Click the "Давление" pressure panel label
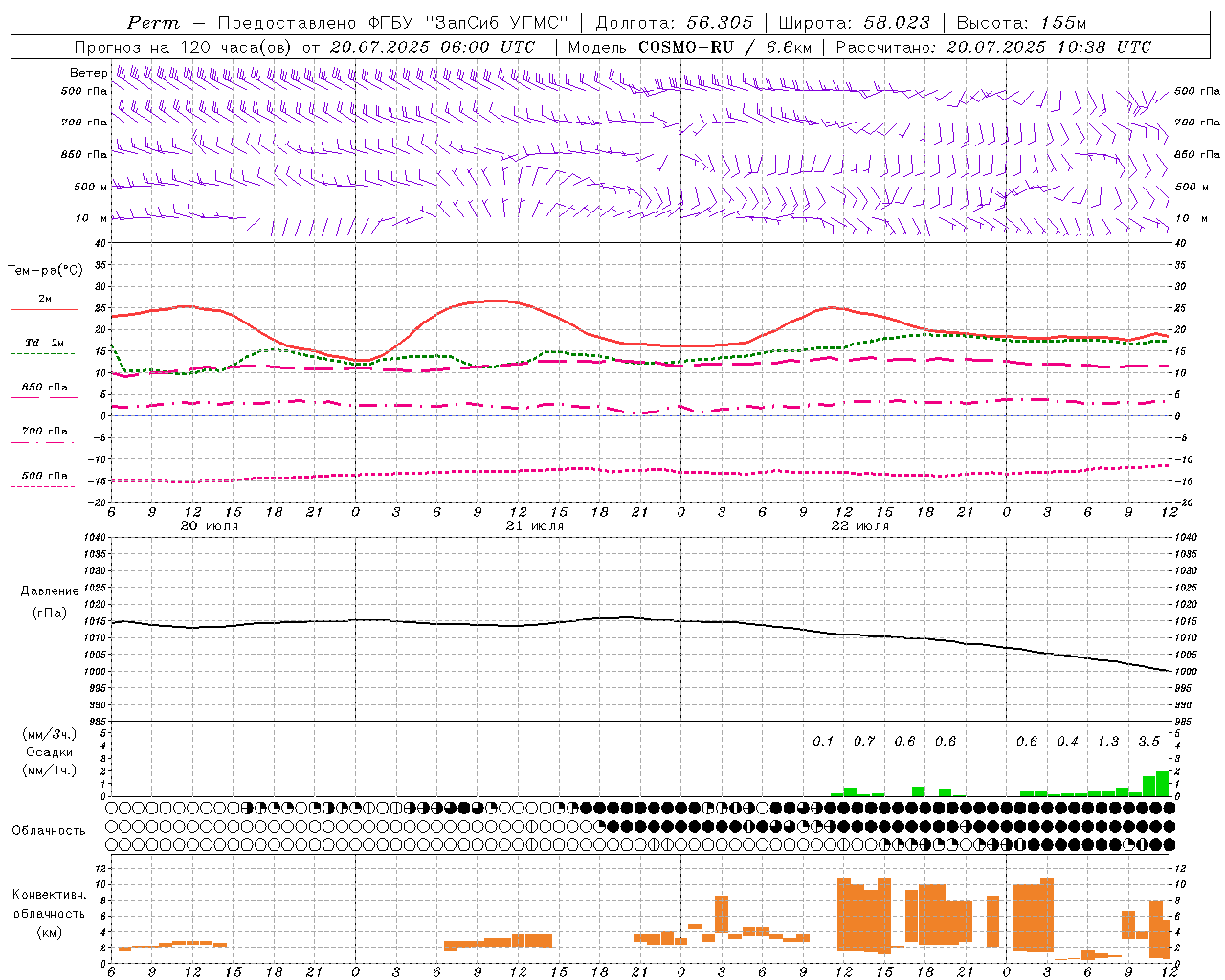Viewport: 1225px width, 980px height. click(x=50, y=591)
